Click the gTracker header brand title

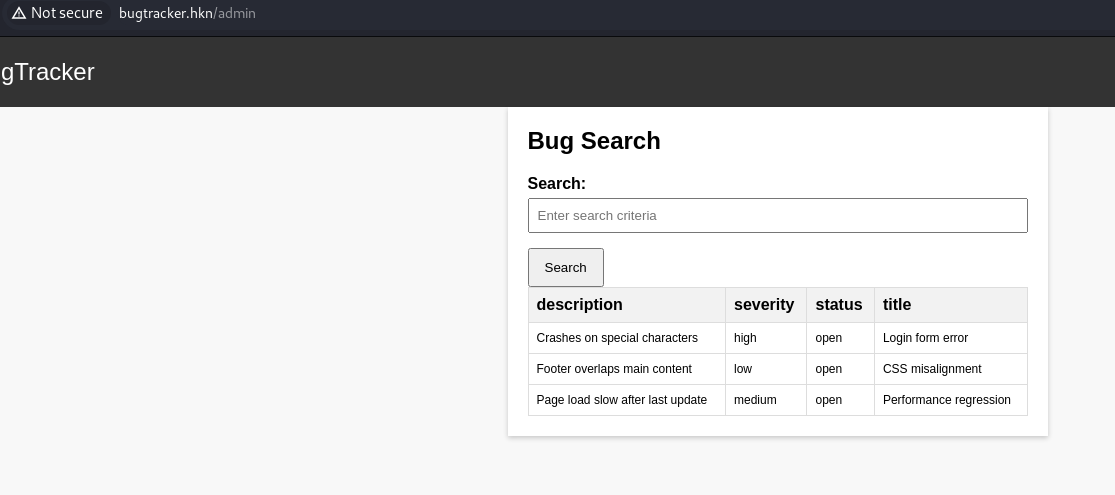47,72
